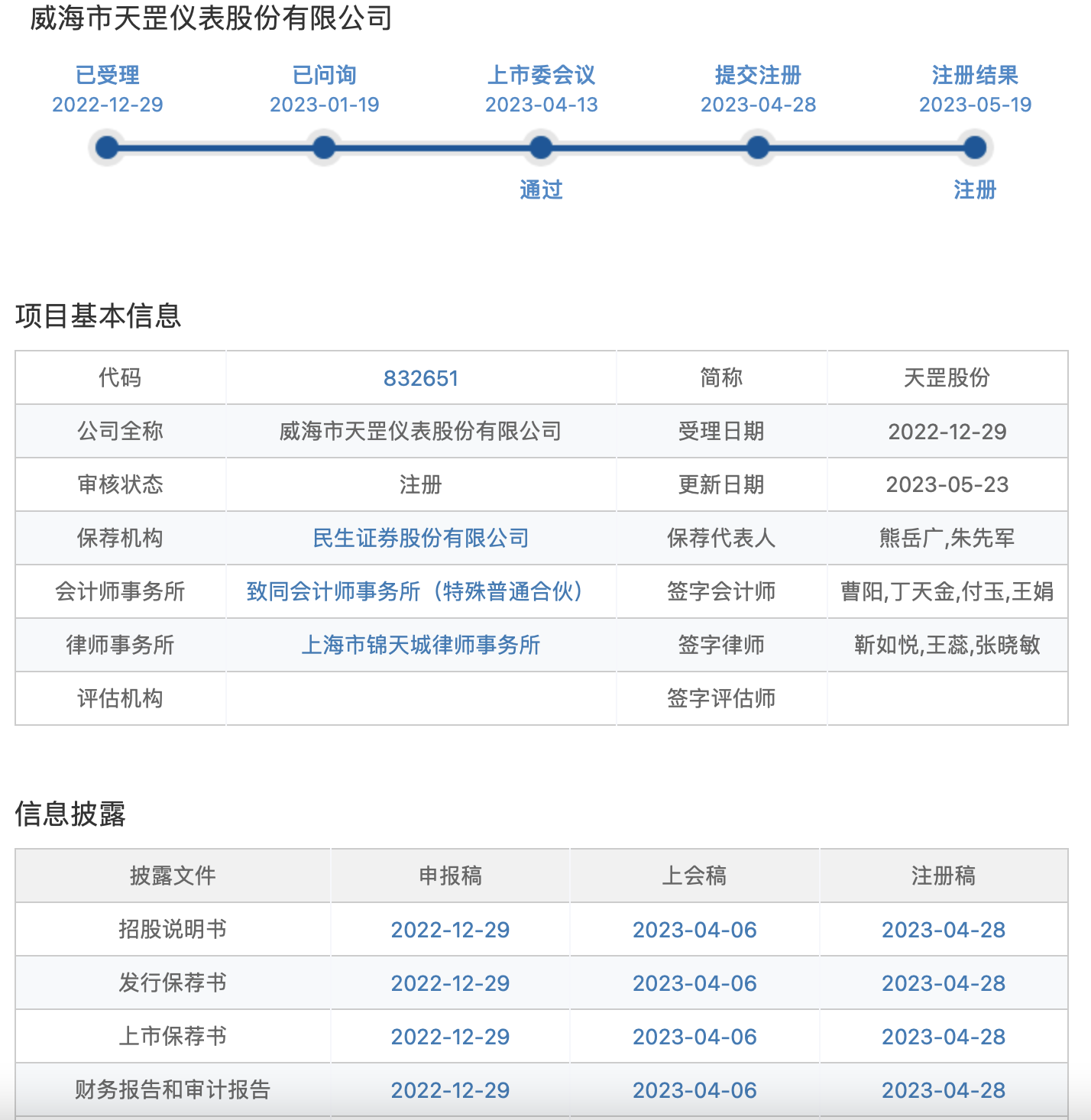Click date 2023-01-19 under 已问询
The width and height of the screenshot is (1091, 1120).
(x=325, y=105)
